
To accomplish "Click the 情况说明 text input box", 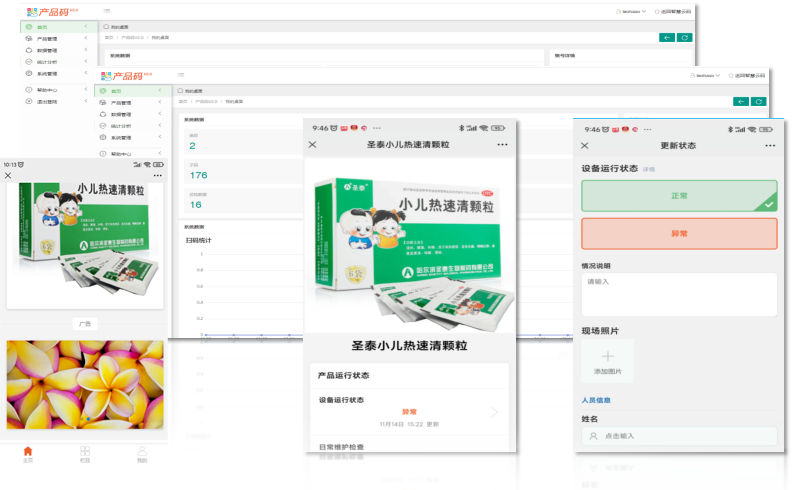I will tap(679, 295).
